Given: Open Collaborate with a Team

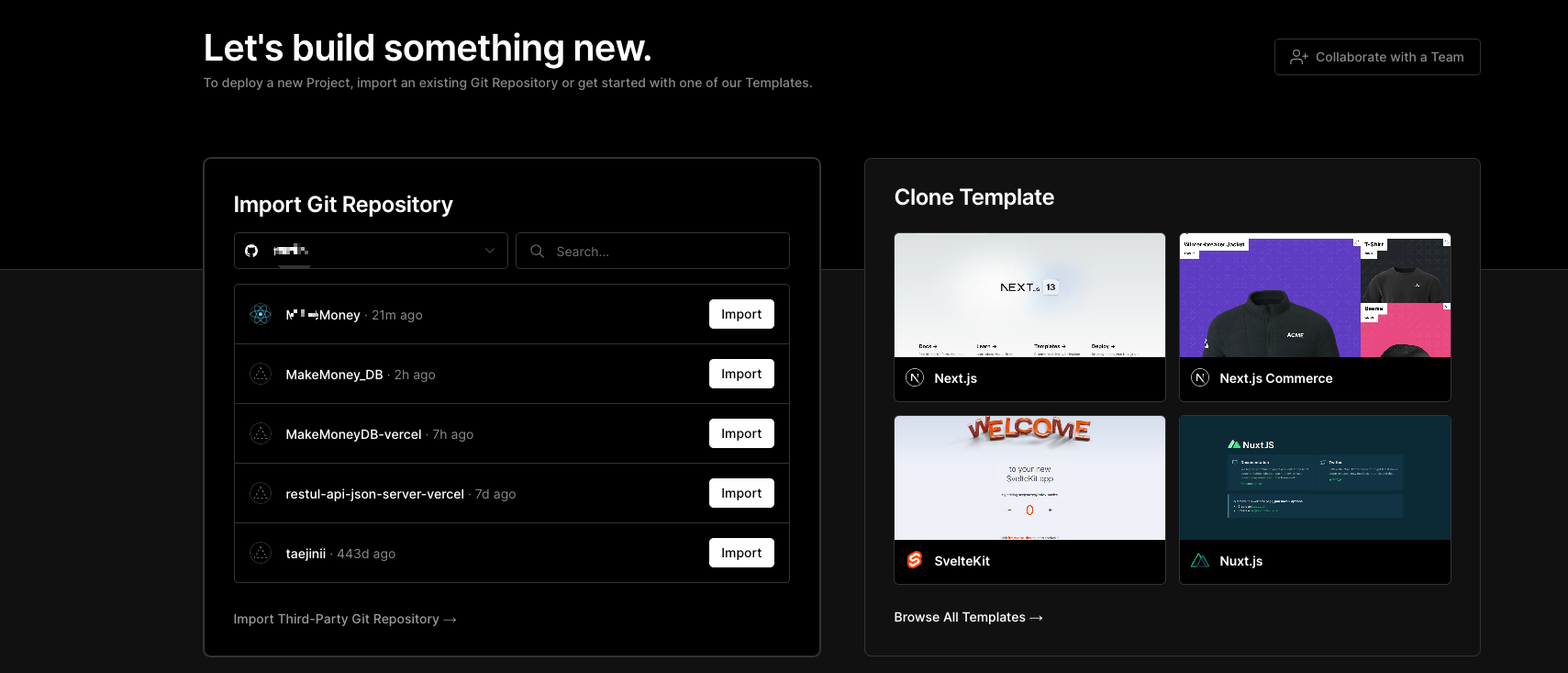Looking at the screenshot, I should 1377,57.
